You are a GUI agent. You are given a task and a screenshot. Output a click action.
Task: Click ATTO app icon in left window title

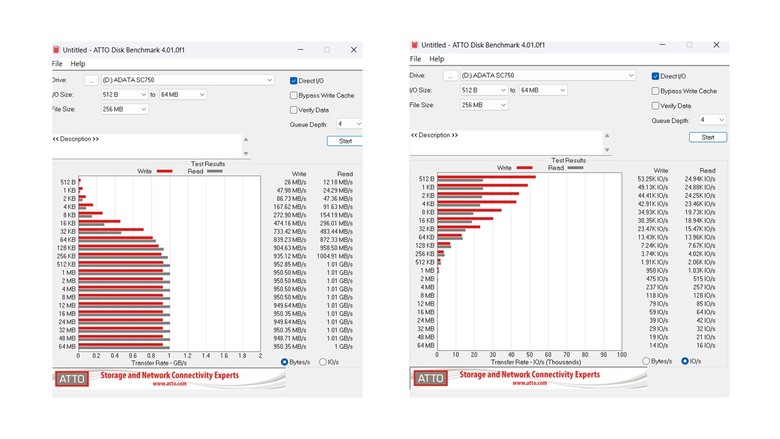pos(56,50)
